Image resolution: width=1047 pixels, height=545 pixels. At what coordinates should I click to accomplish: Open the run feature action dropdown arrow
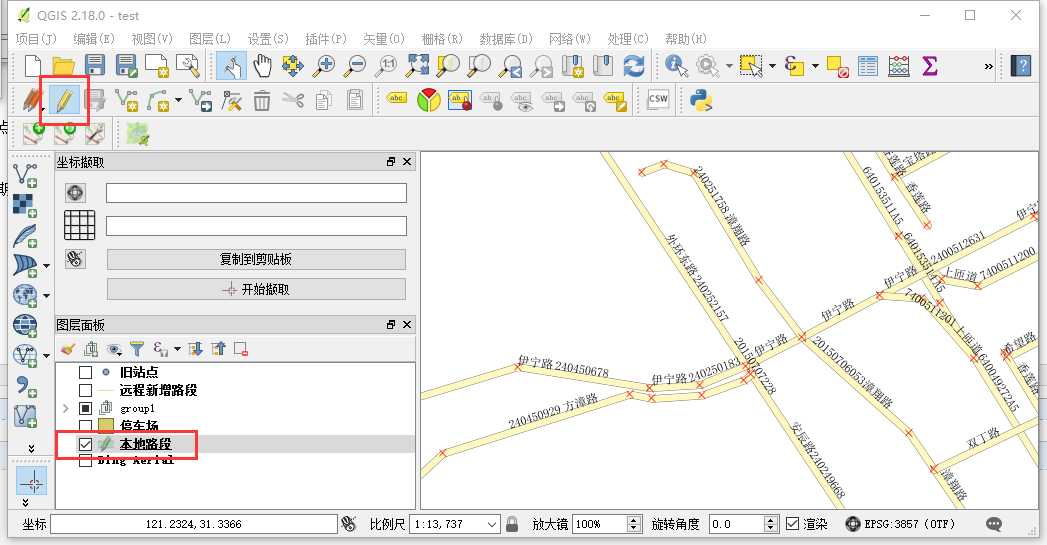[729, 66]
